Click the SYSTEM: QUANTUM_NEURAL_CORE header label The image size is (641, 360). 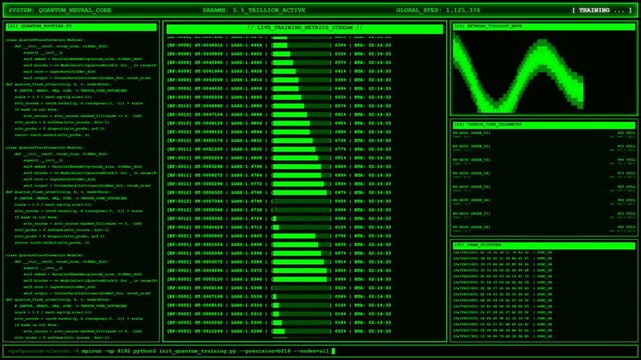coord(60,10)
